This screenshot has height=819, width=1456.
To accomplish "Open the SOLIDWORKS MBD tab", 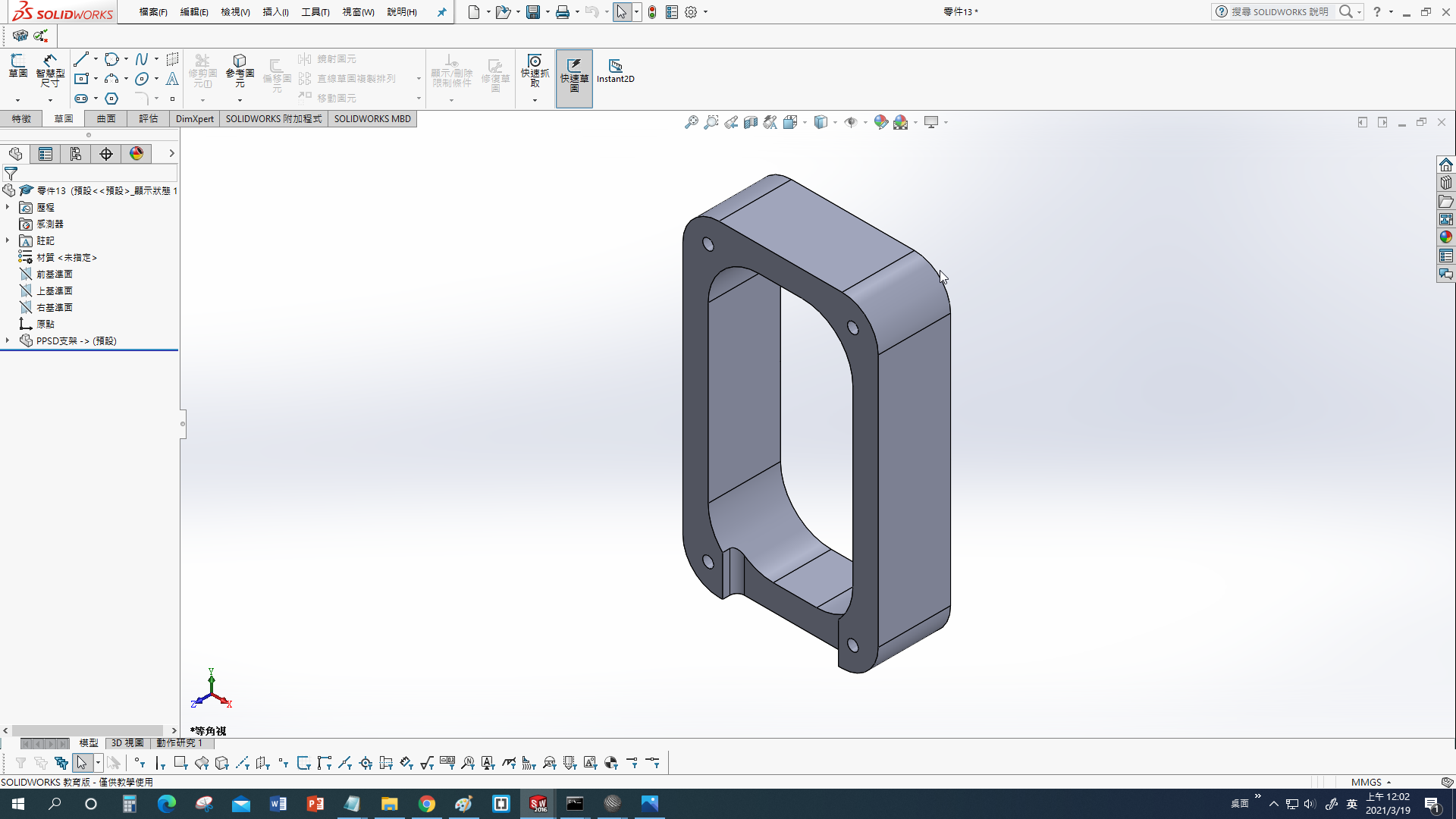I will (x=372, y=119).
